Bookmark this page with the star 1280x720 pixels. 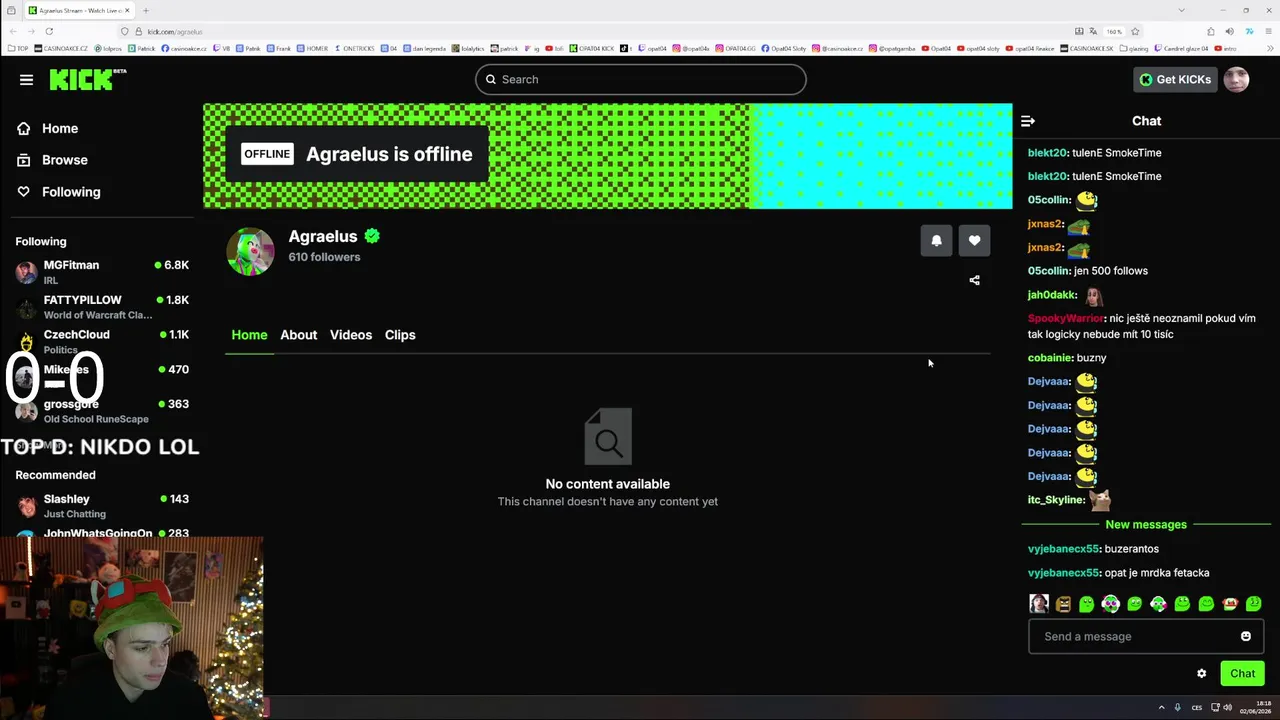tap(1135, 31)
